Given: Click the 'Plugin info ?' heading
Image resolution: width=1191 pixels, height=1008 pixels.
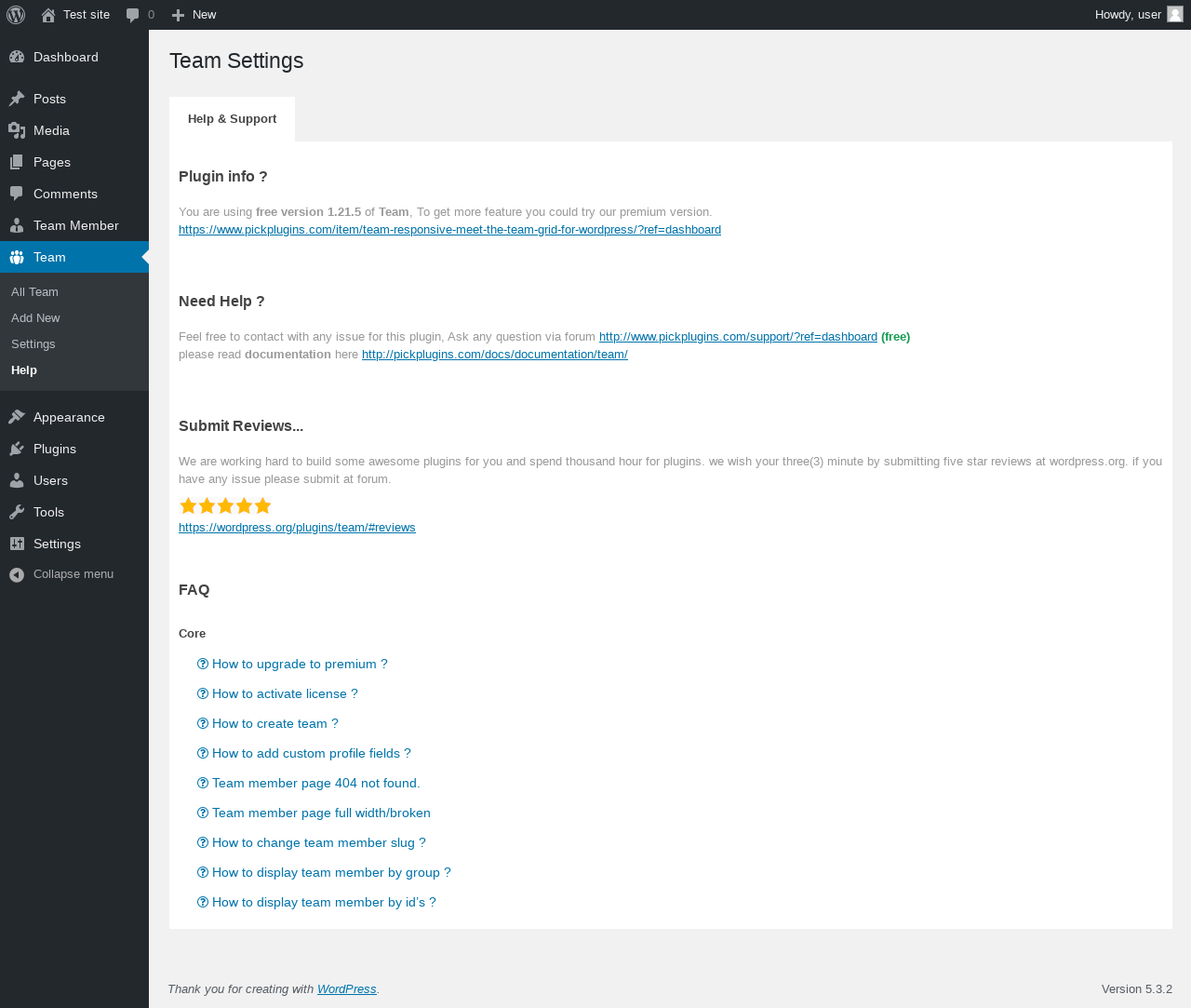Looking at the screenshot, I should [223, 177].
